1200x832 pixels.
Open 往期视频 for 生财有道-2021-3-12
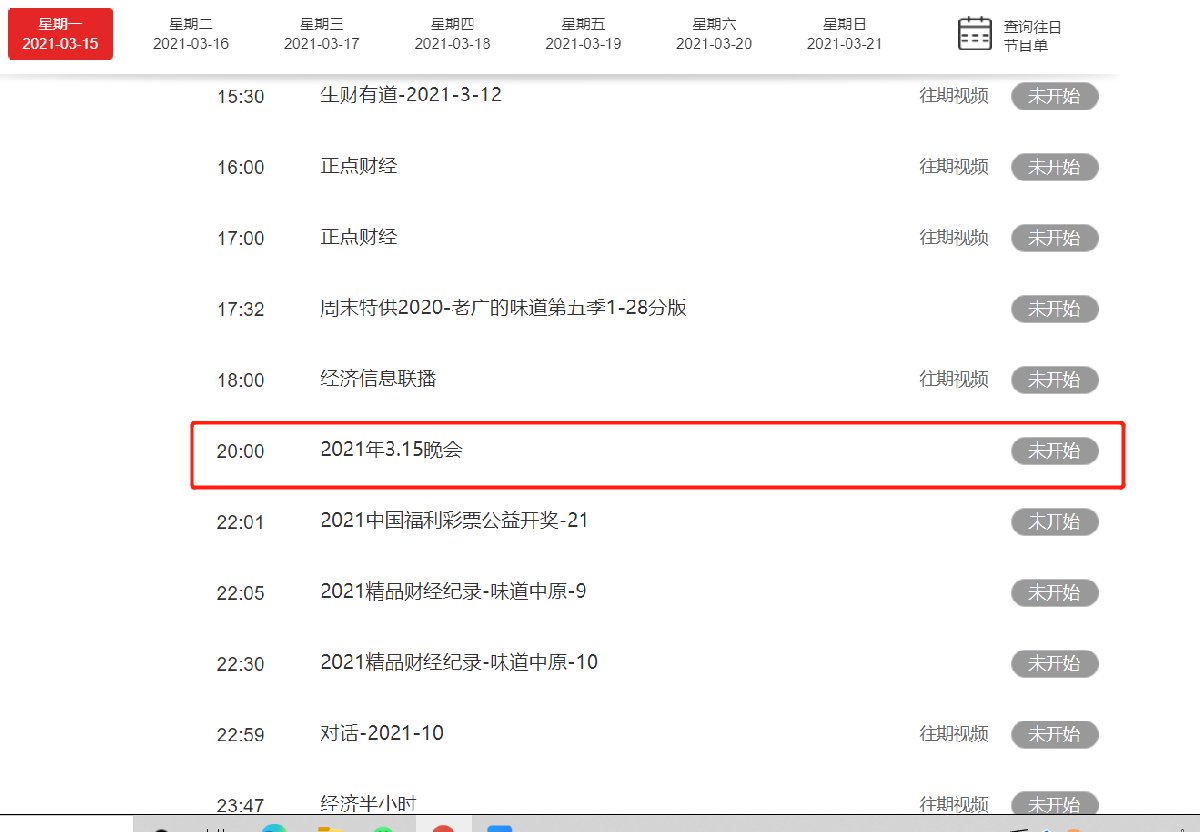coord(953,96)
